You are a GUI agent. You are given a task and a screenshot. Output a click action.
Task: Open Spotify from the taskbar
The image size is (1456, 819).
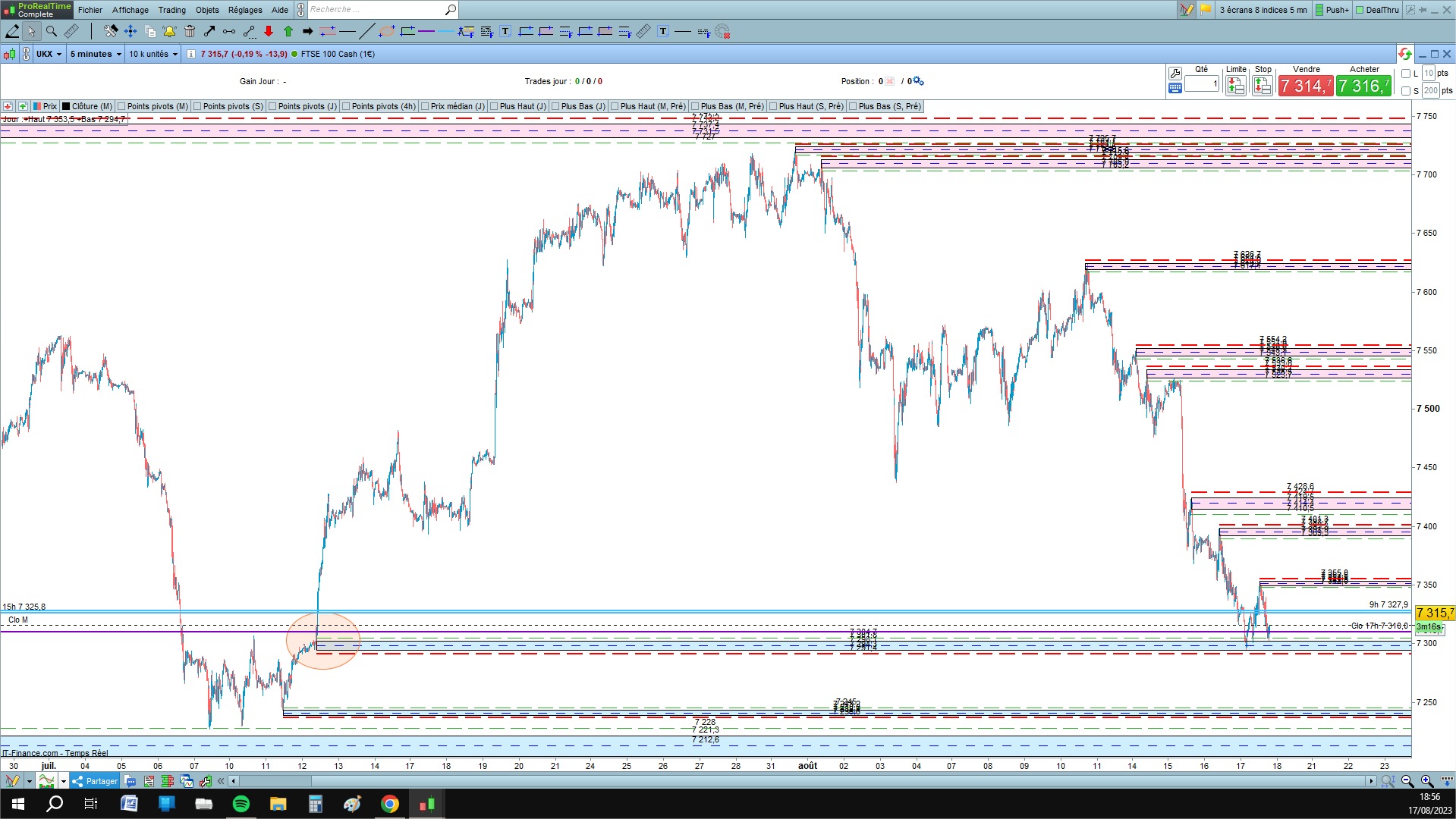[x=241, y=804]
